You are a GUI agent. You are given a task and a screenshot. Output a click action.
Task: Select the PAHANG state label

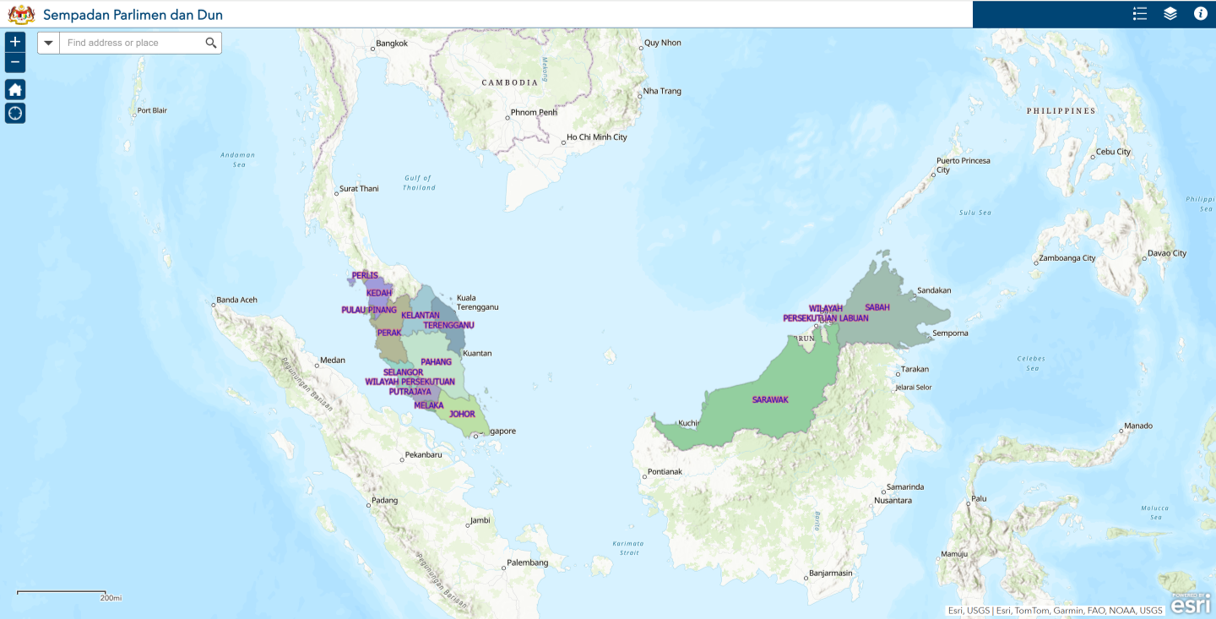click(436, 362)
